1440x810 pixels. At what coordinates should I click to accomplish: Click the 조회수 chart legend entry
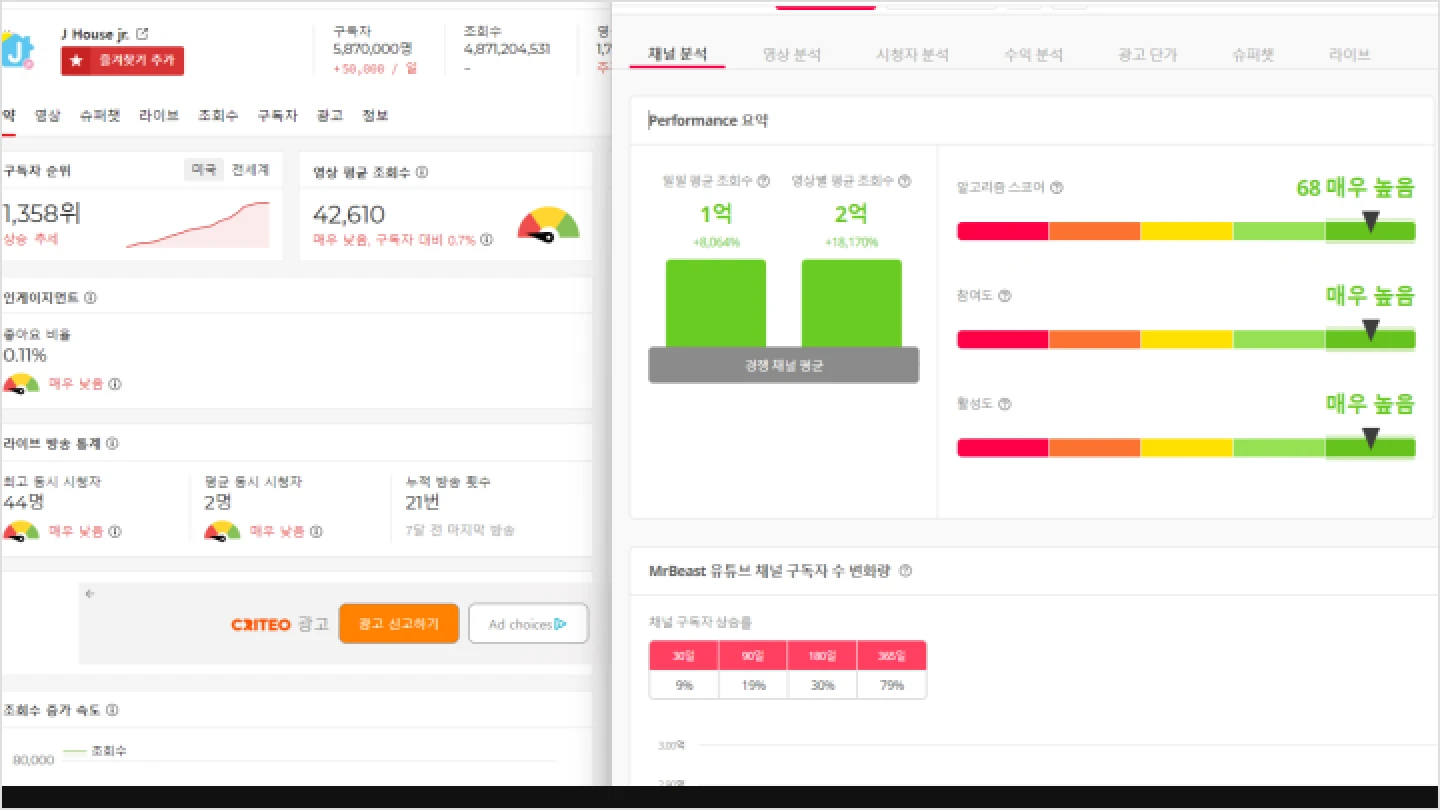95,751
